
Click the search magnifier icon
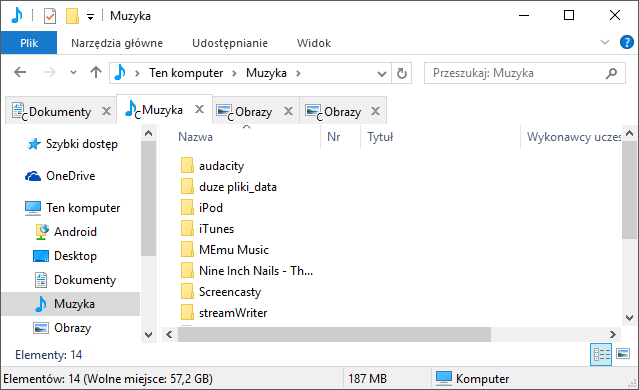611,73
